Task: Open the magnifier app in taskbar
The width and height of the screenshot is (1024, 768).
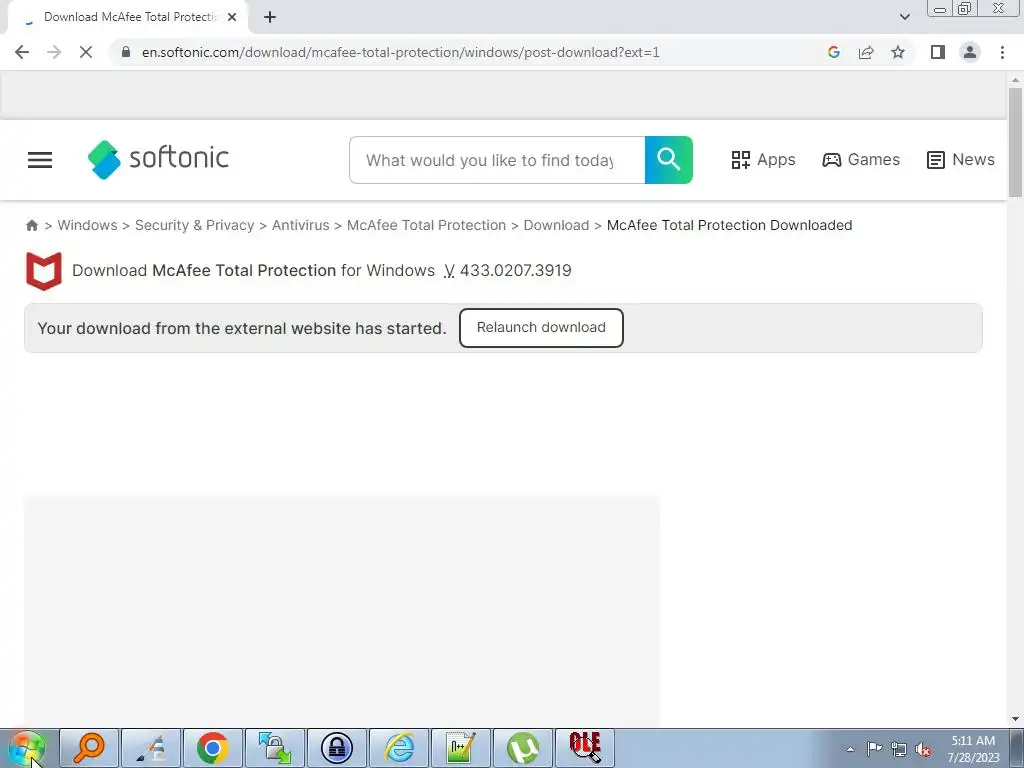Action: tap(89, 748)
